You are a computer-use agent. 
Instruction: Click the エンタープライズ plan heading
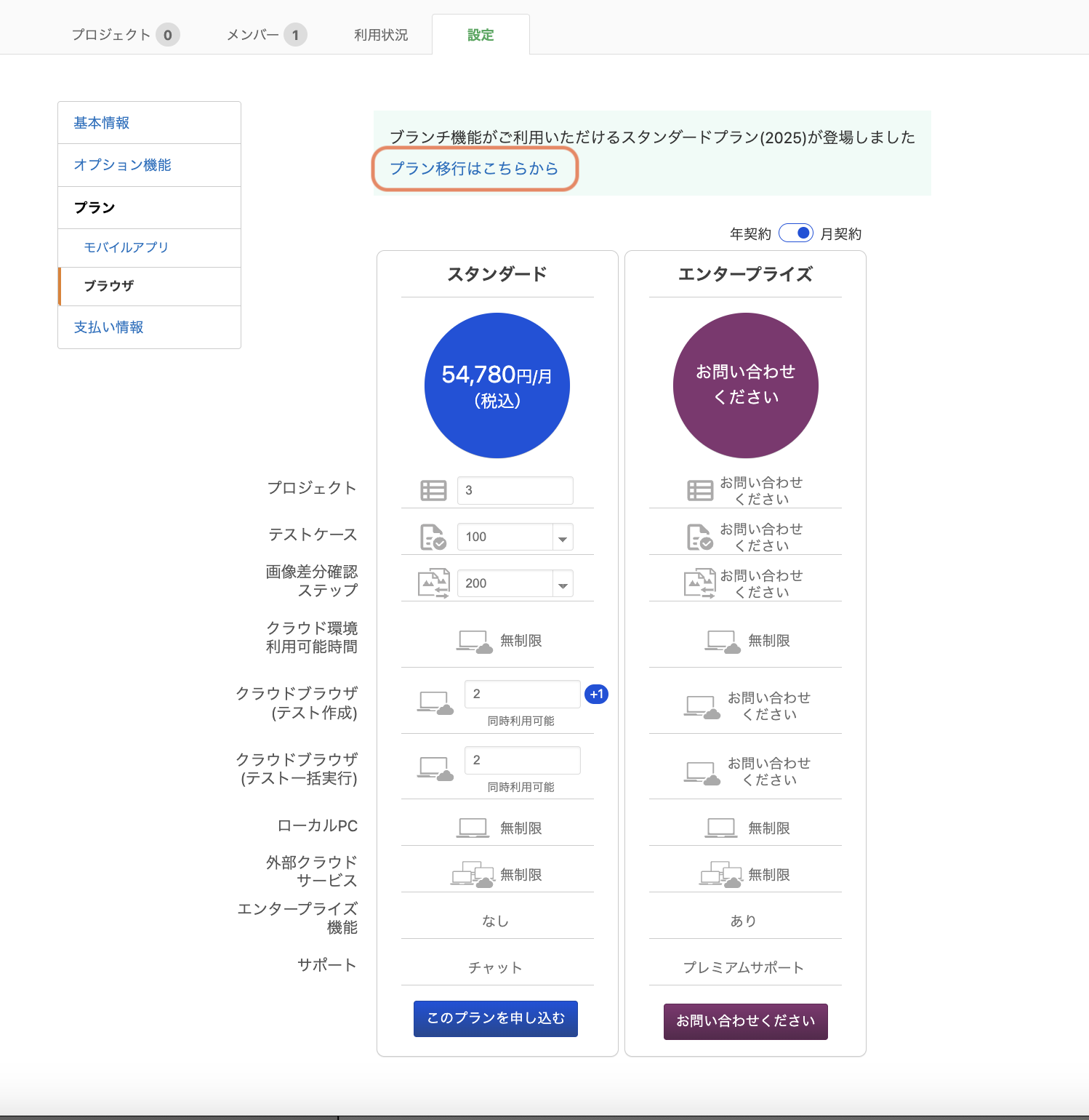(x=746, y=274)
